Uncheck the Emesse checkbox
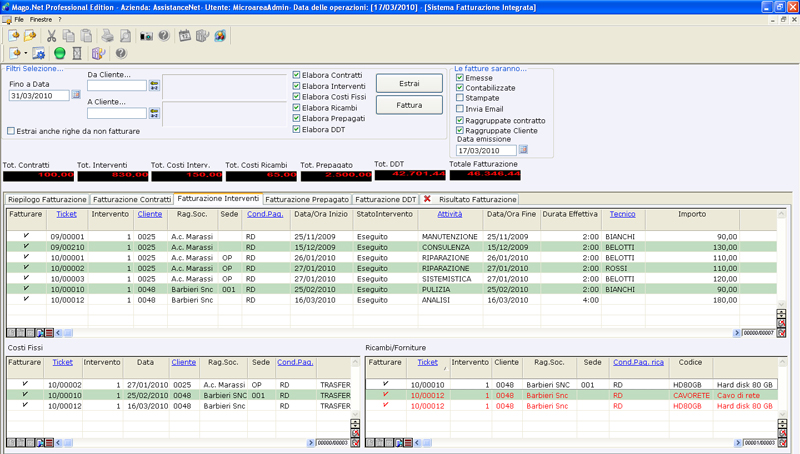This screenshot has height=454, width=800. pyautogui.click(x=460, y=78)
